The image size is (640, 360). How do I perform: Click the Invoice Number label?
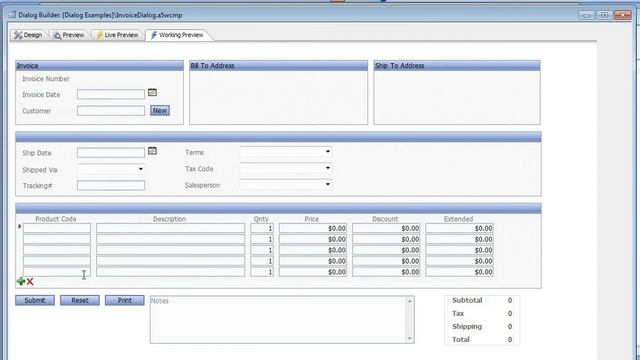(46, 79)
